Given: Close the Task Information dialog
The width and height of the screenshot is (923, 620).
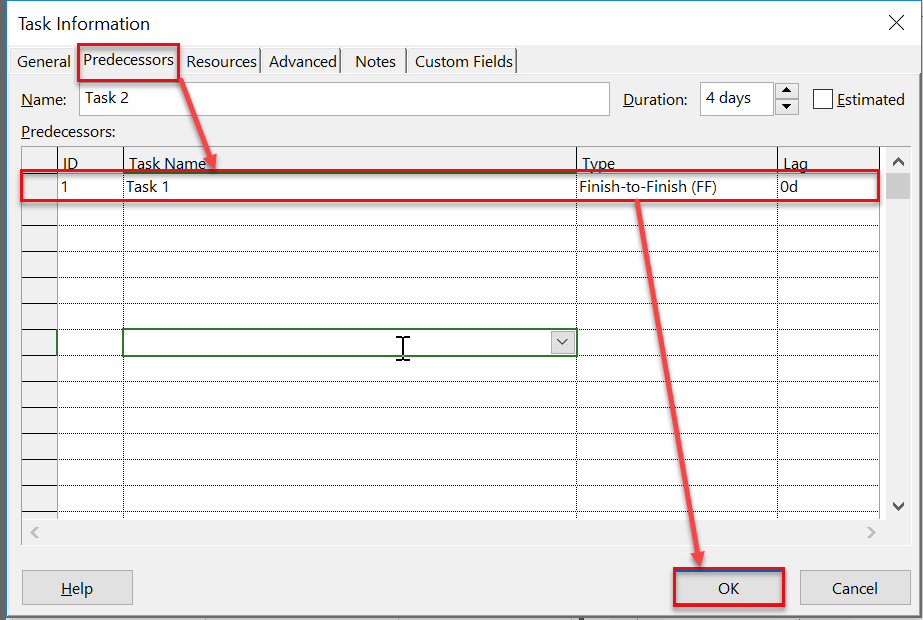Looking at the screenshot, I should (894, 23).
